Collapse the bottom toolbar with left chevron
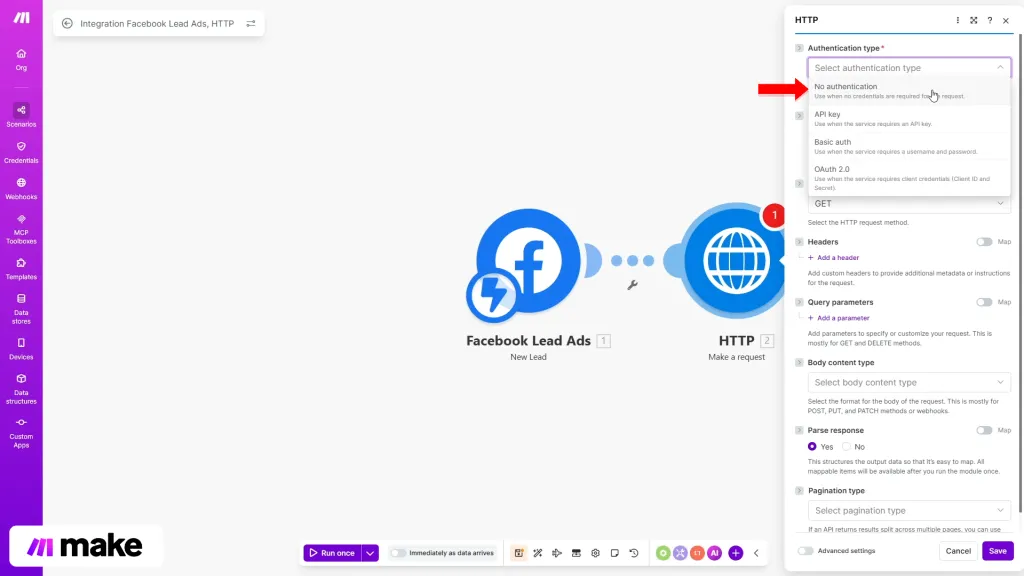Image resolution: width=1024 pixels, height=576 pixels. pos(756,553)
